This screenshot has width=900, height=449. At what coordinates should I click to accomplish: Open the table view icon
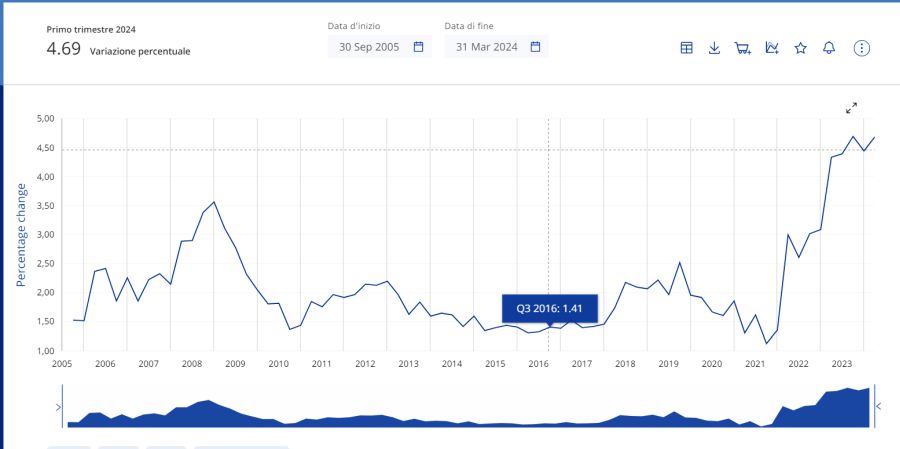687,48
